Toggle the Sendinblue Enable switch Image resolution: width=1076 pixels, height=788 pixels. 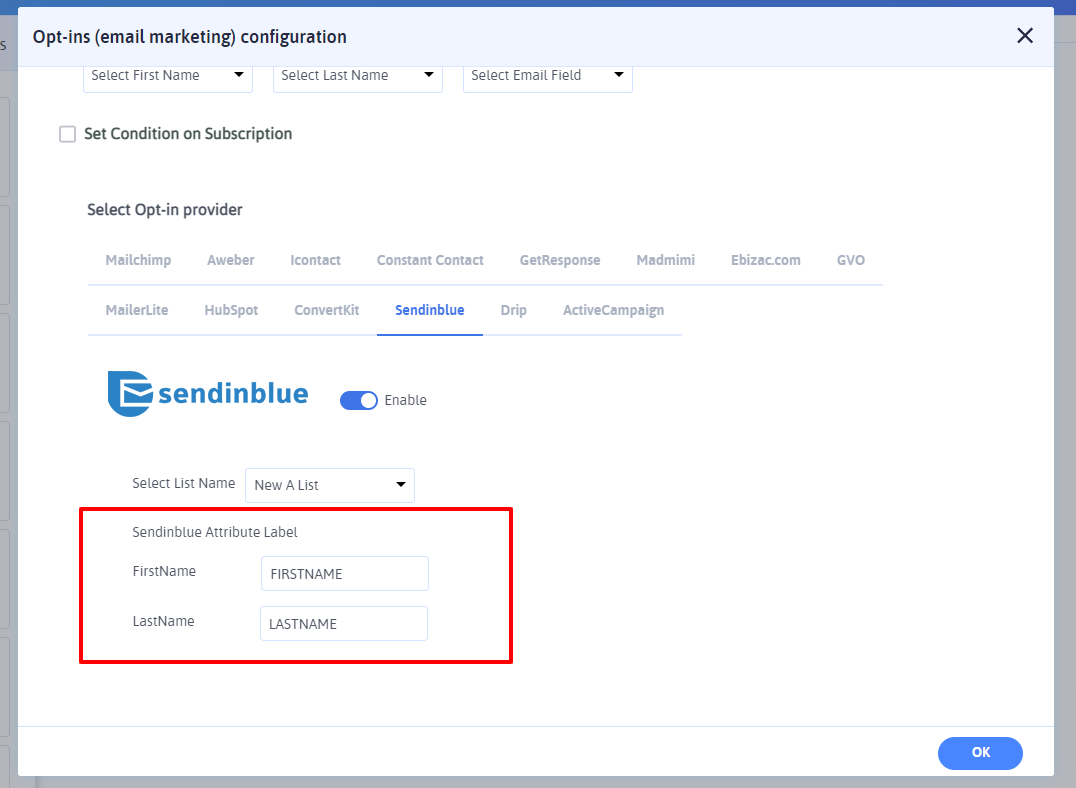(x=359, y=400)
